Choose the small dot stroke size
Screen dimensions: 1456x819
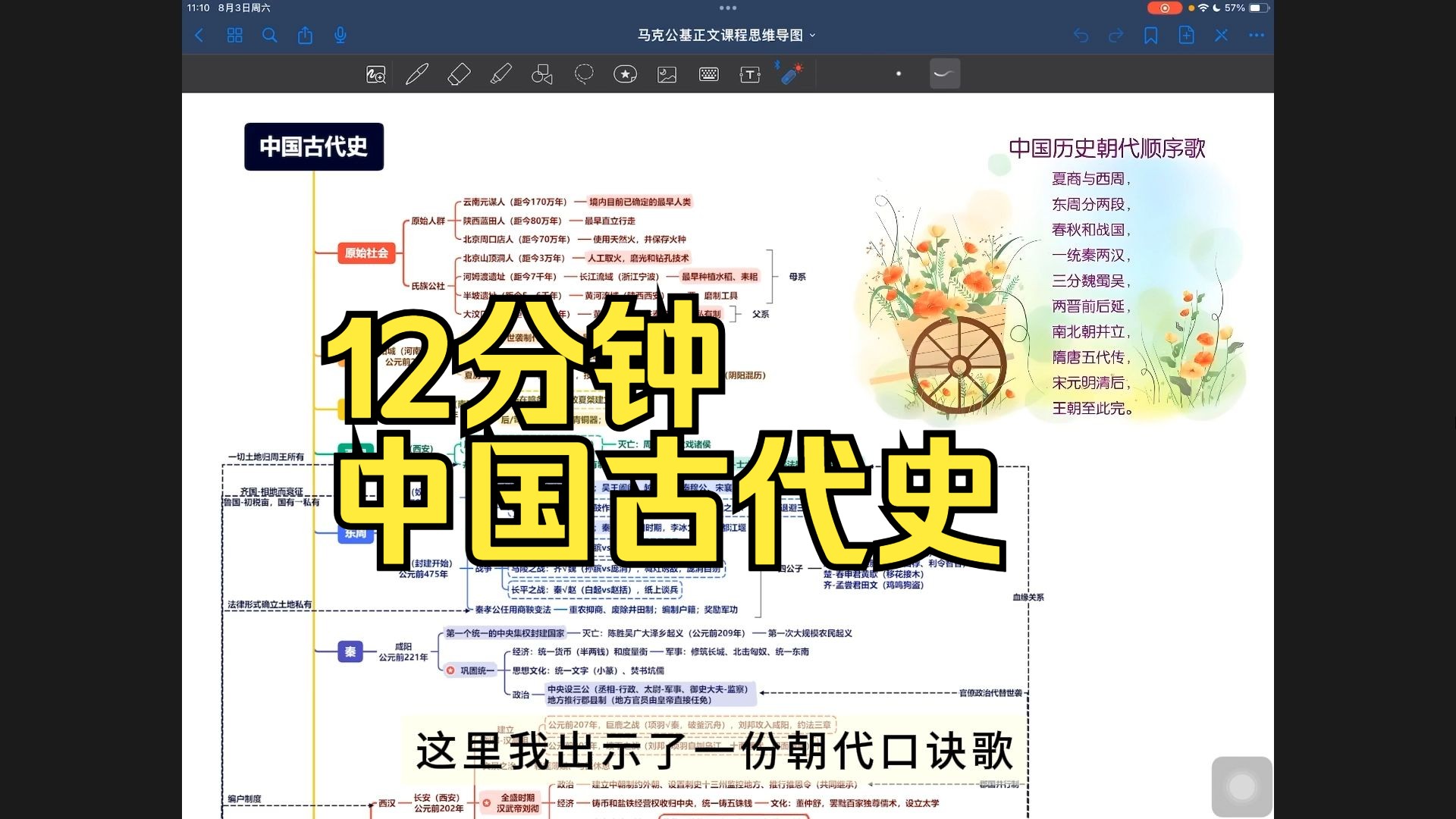point(899,74)
